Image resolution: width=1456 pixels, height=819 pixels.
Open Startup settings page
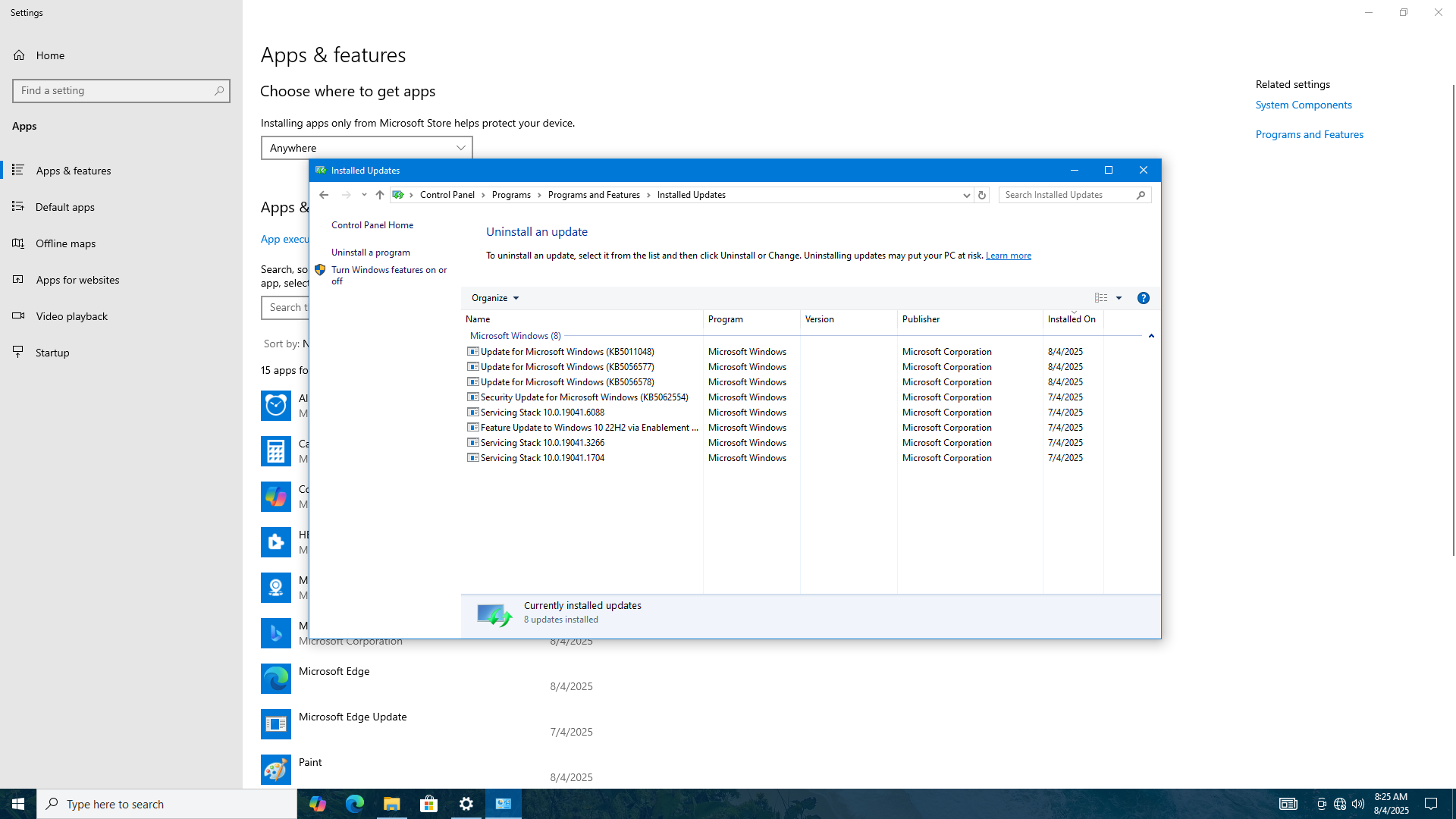[121, 353]
